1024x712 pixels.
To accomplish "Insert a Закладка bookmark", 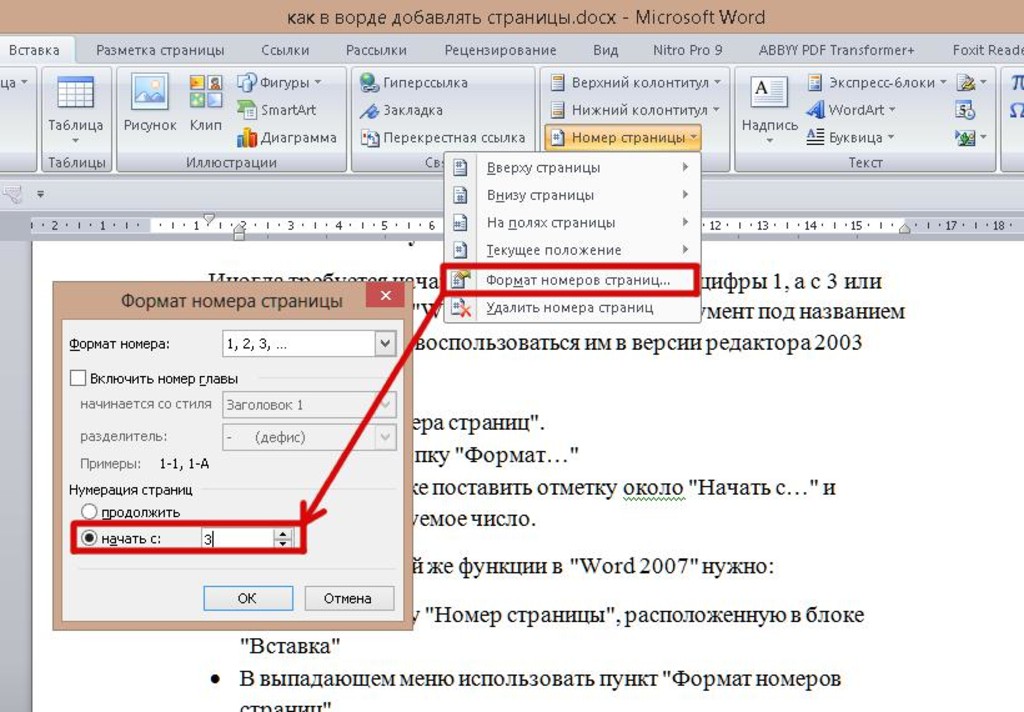I will pyautogui.click(x=402, y=110).
